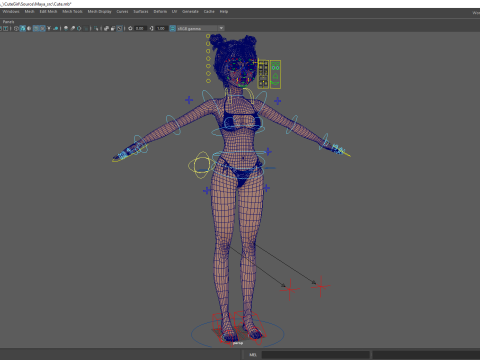Open the Curves menu

[x=122, y=12]
